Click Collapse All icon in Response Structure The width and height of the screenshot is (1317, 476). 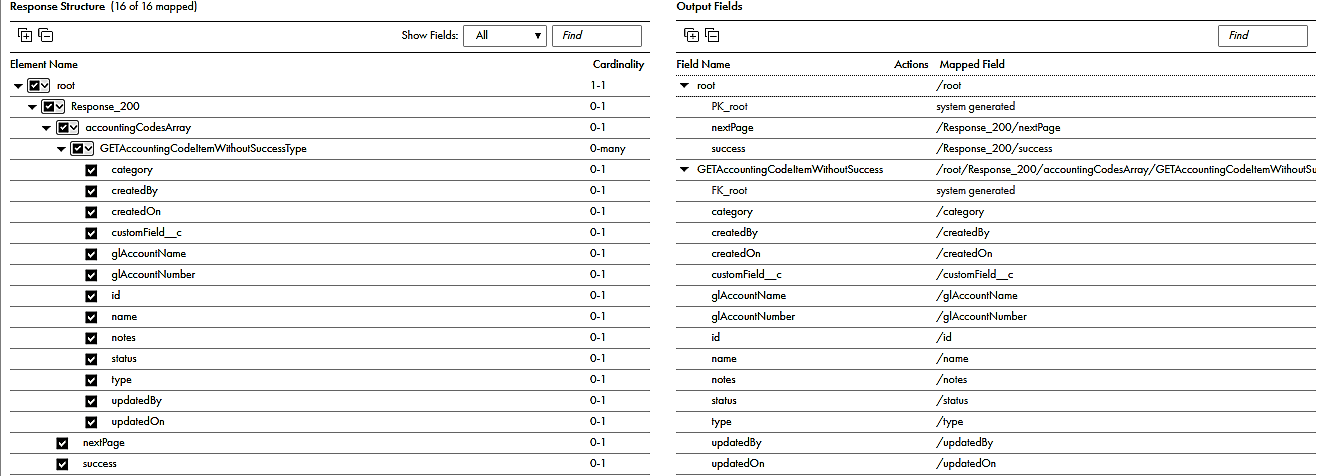[x=46, y=35]
